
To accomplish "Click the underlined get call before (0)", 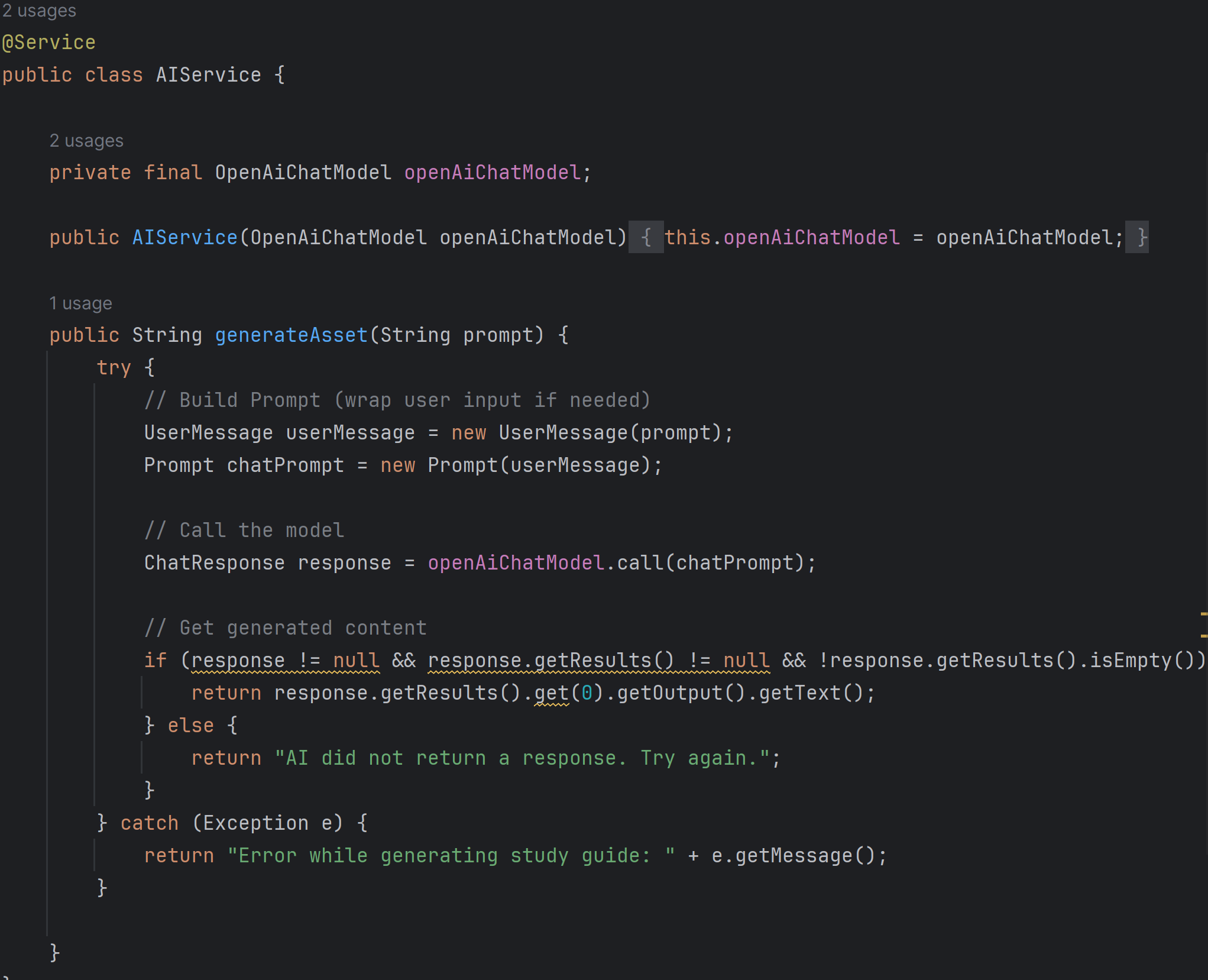I will [551, 693].
